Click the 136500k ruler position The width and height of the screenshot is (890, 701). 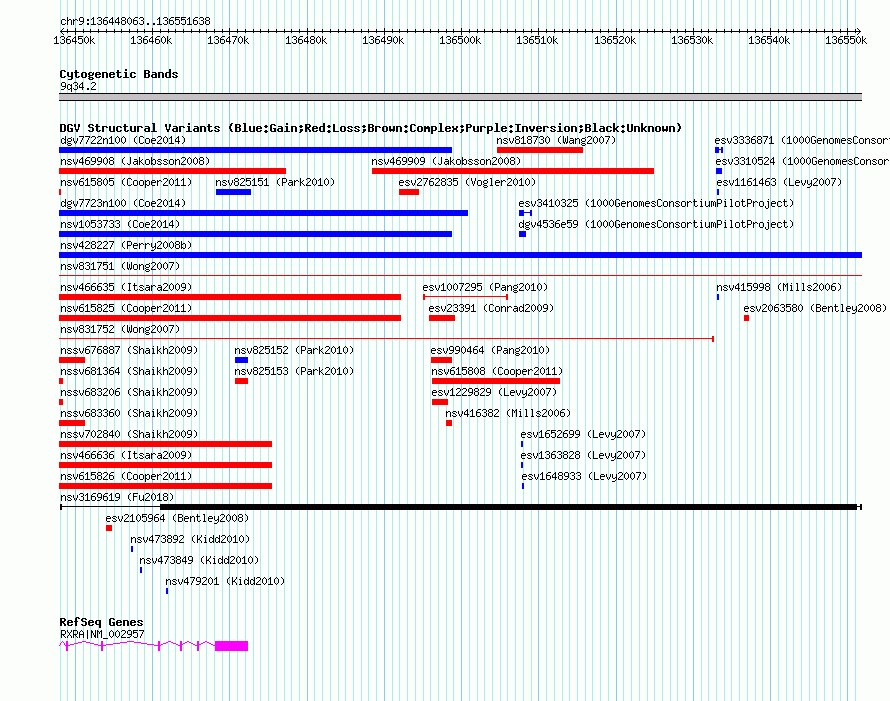point(460,40)
